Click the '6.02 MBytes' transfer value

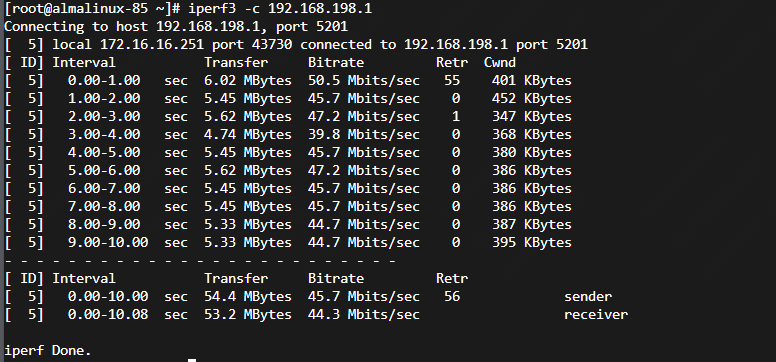[248, 81]
